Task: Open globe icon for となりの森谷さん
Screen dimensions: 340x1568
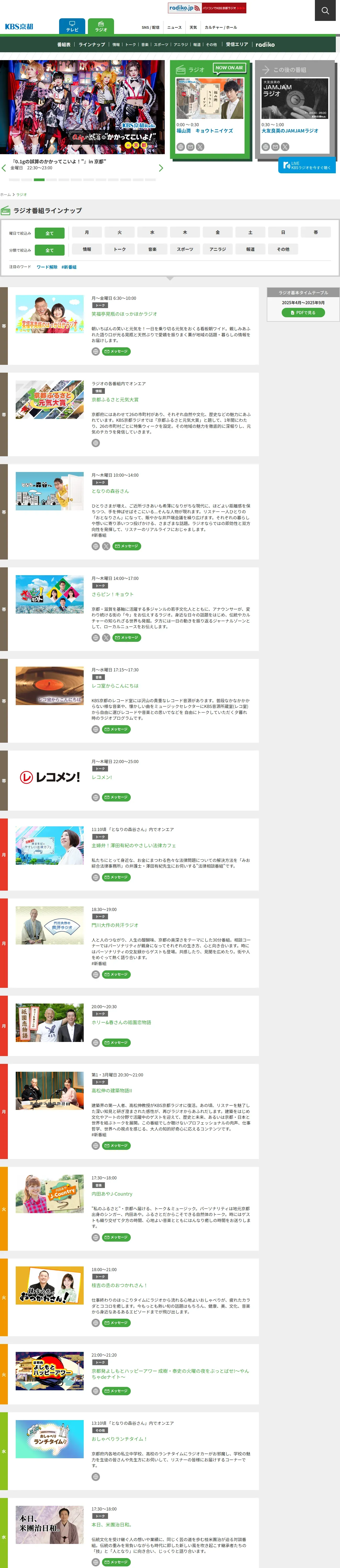Action: 96,546
